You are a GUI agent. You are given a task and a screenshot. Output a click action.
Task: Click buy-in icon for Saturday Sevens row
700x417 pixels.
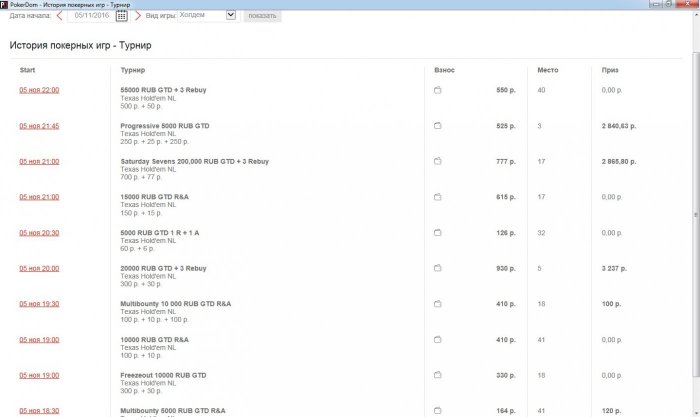pos(438,161)
